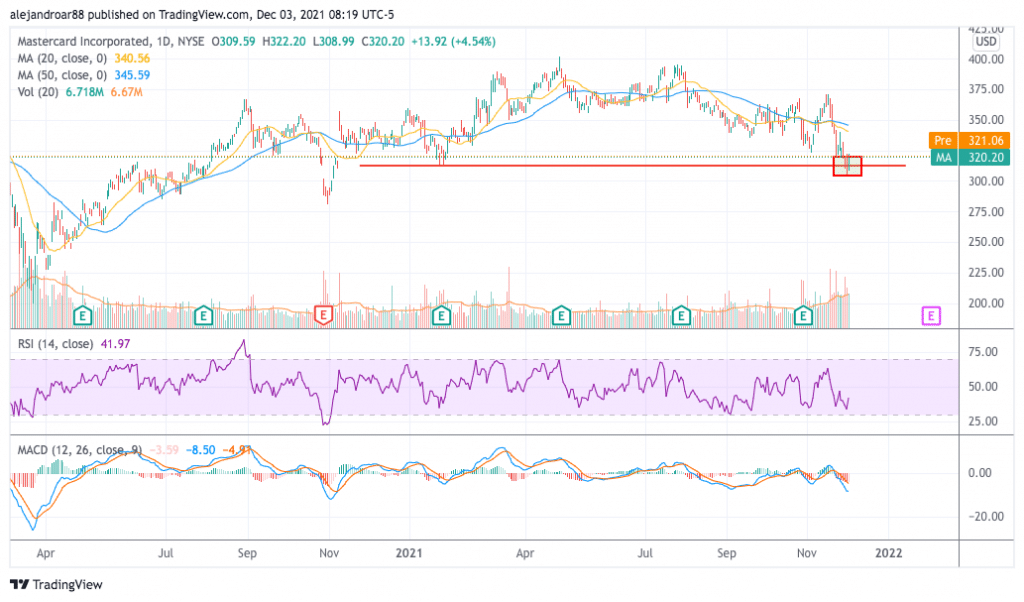Image resolution: width=1024 pixels, height=602 pixels.
Task: Select the red horizontal support line
Action: [x=632, y=165]
